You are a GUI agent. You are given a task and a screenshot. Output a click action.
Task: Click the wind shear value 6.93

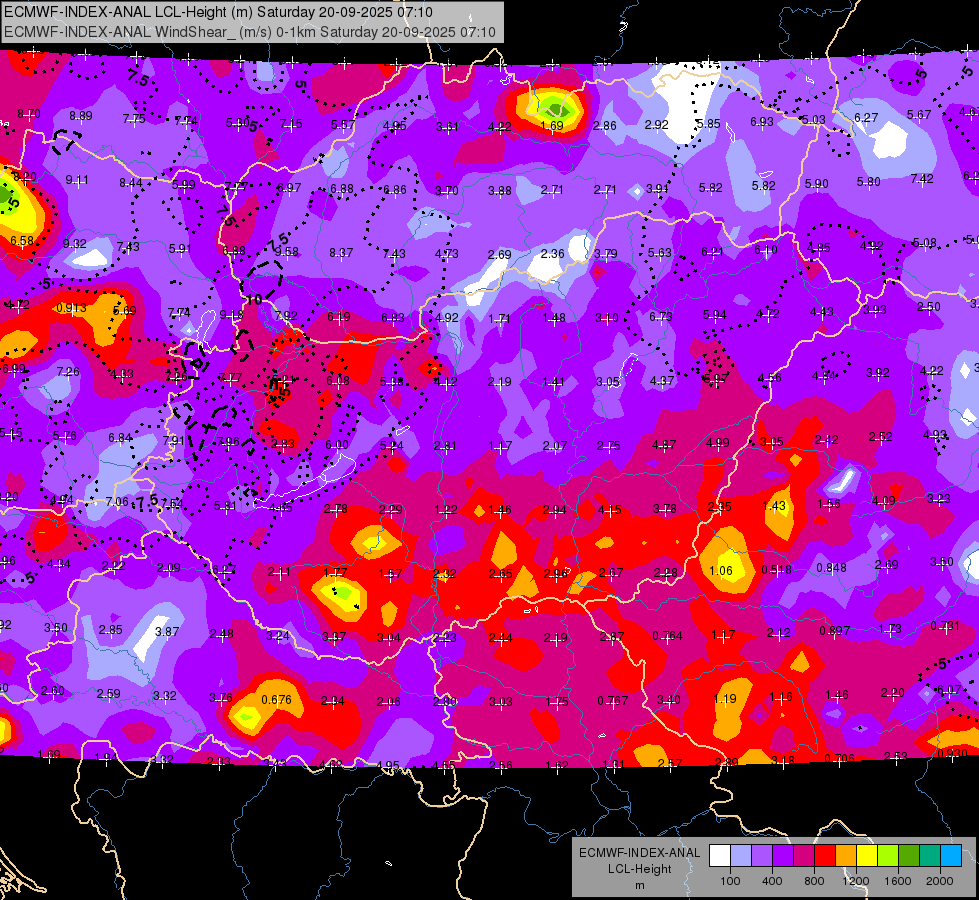pos(762,122)
